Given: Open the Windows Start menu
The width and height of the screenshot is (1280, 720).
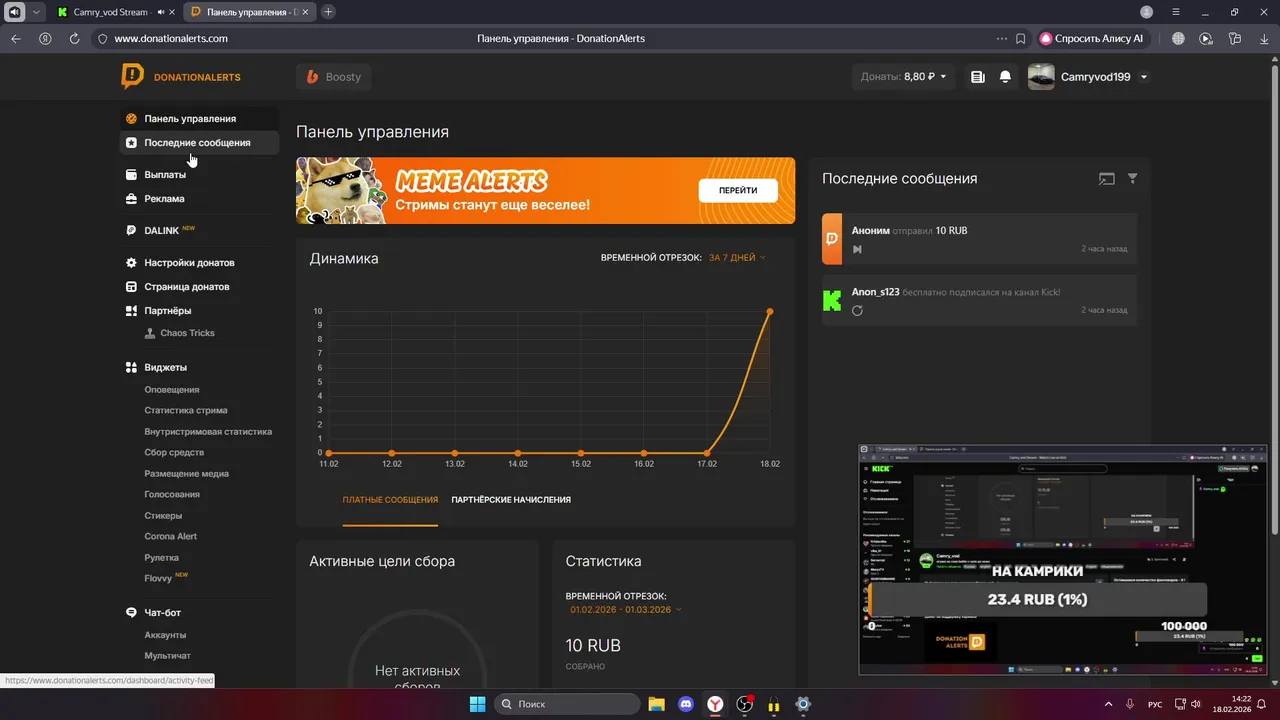Looking at the screenshot, I should (x=477, y=704).
